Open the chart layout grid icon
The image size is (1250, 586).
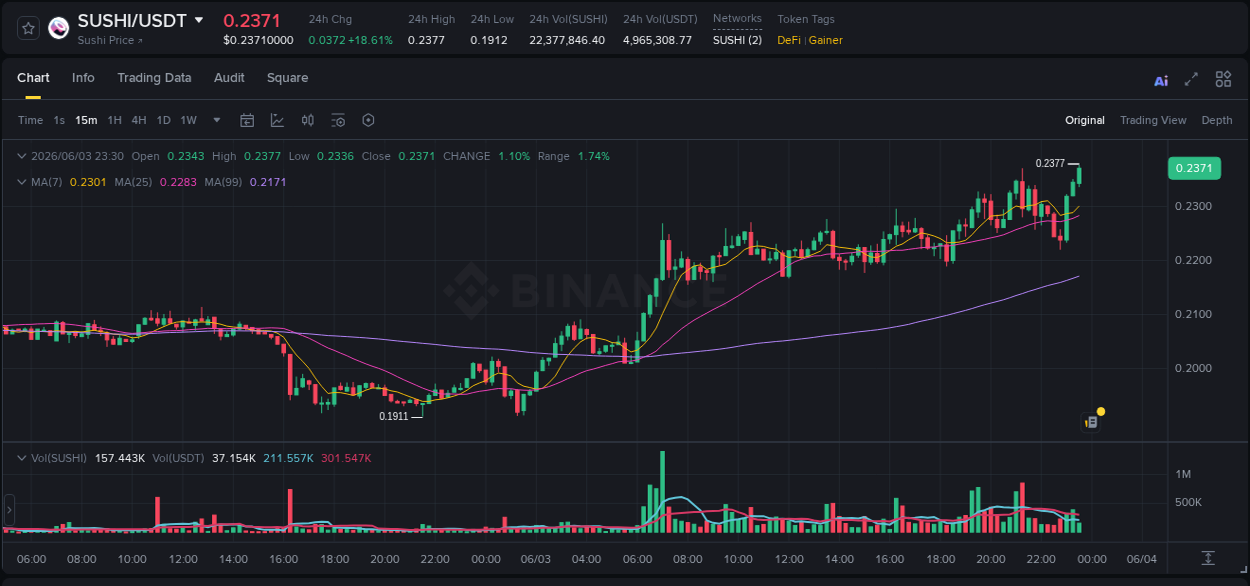click(x=1223, y=79)
